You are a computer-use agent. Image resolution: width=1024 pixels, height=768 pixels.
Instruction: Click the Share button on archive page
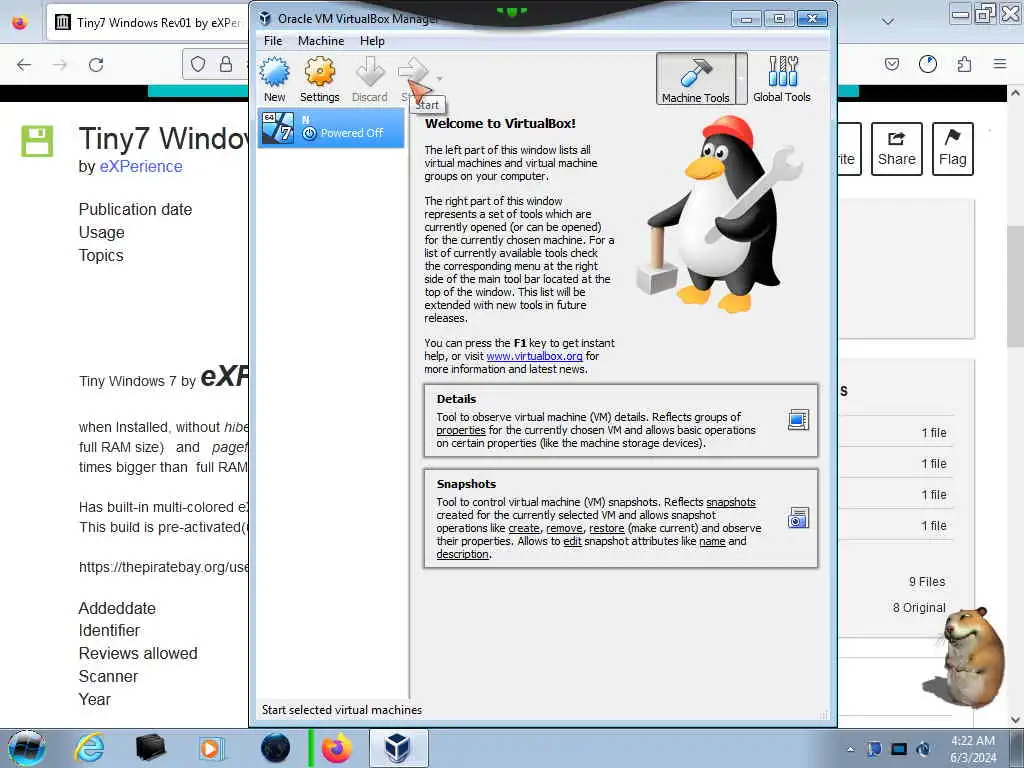(x=897, y=149)
